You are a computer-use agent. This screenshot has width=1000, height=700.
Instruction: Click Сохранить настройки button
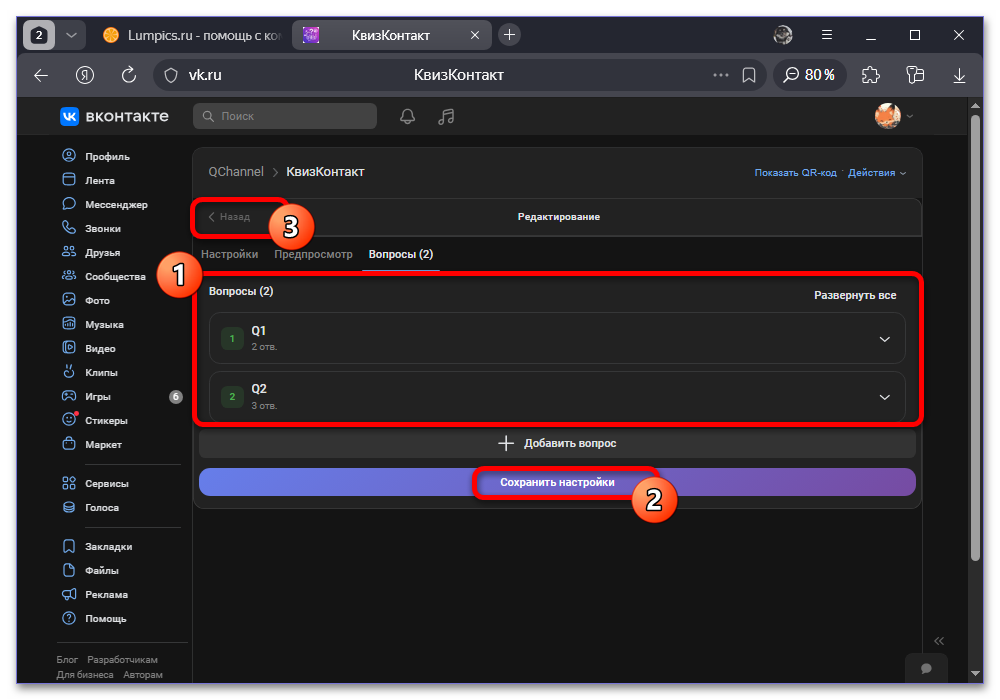pos(557,482)
